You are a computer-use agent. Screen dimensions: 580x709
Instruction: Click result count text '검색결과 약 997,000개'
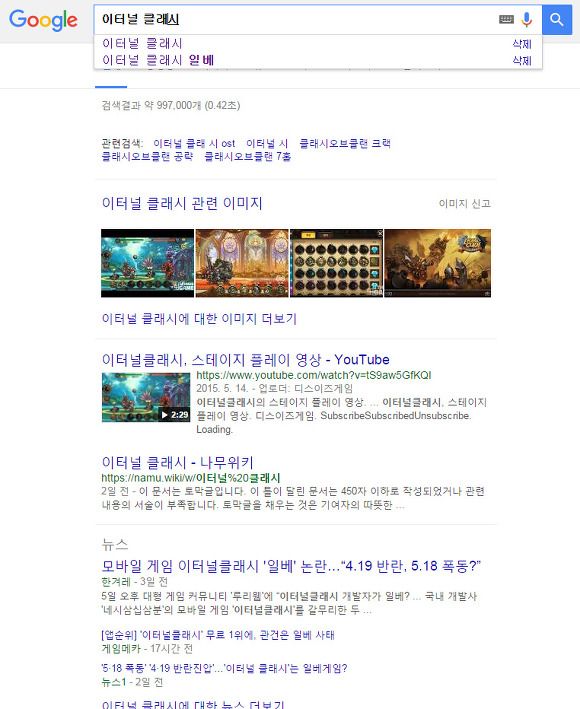click(x=170, y=106)
